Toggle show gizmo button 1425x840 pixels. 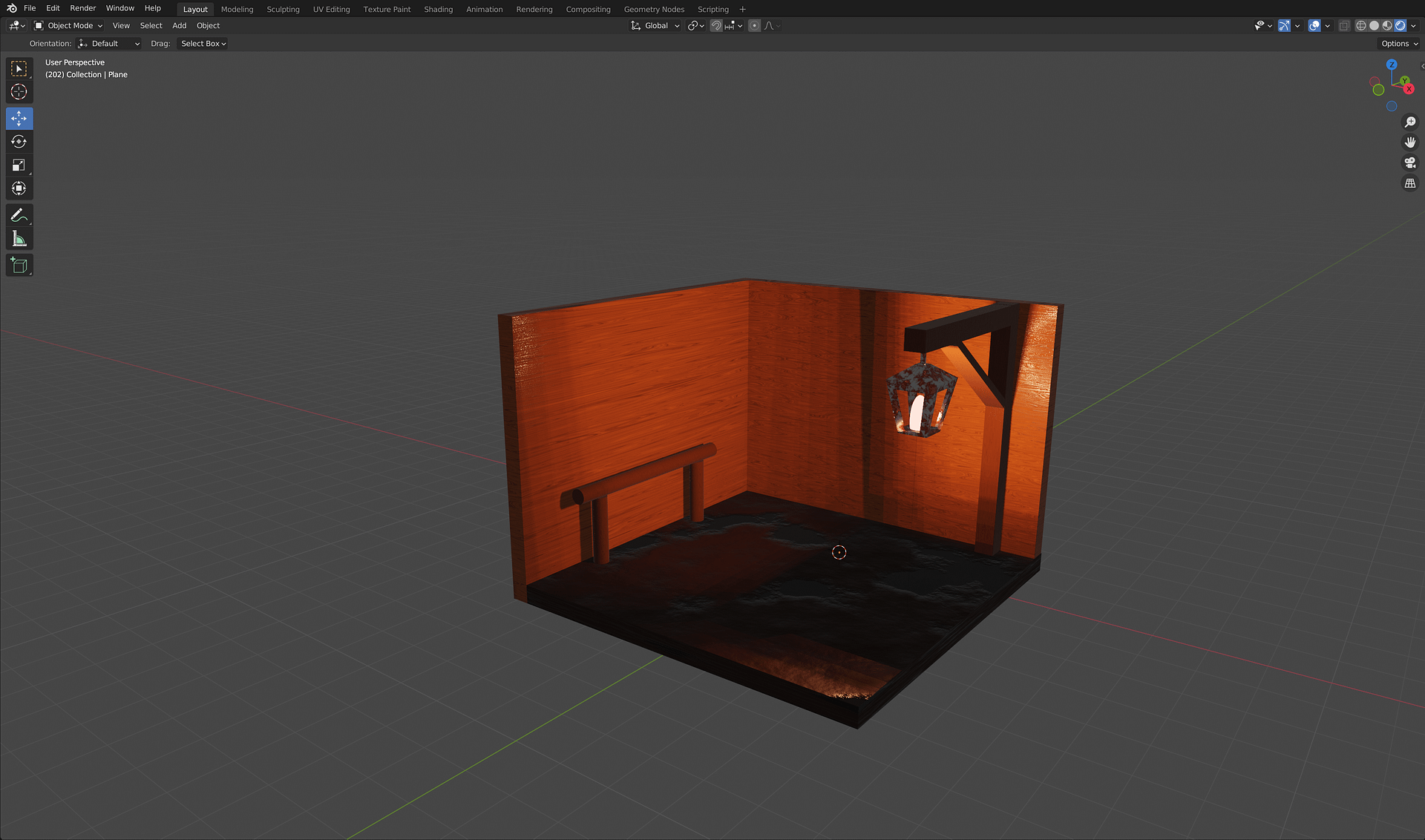[x=1284, y=25]
